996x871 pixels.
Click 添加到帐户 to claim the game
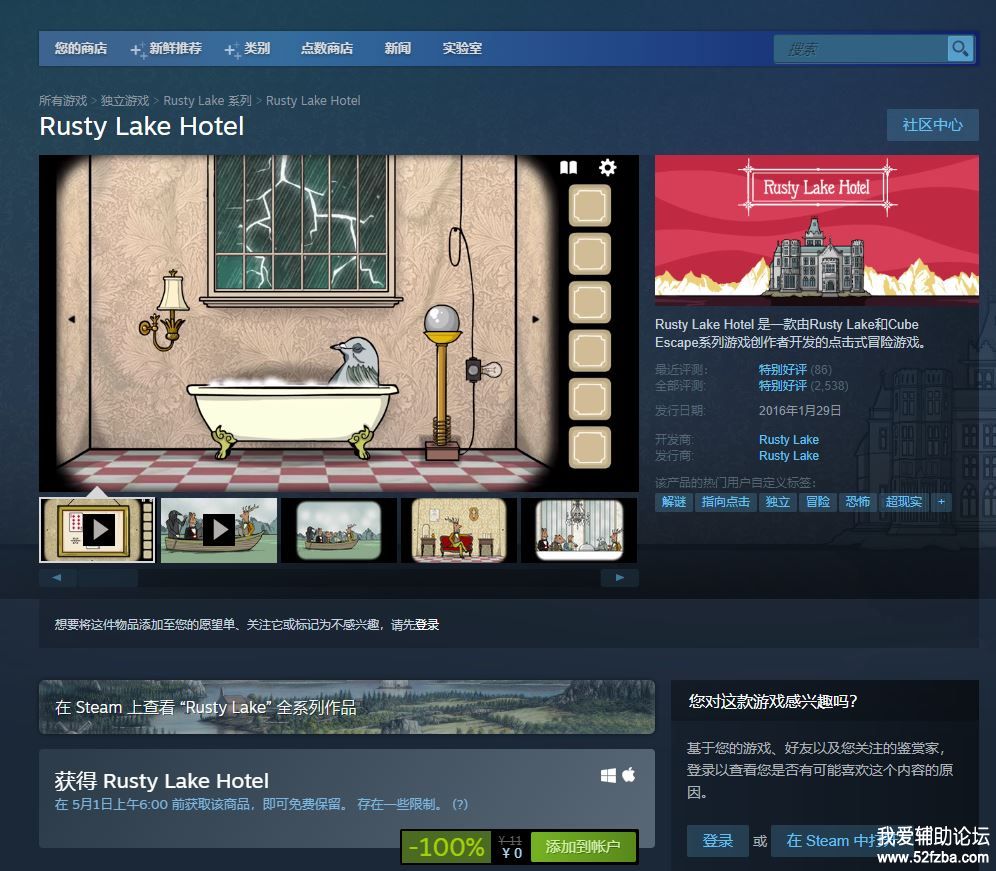coord(583,846)
